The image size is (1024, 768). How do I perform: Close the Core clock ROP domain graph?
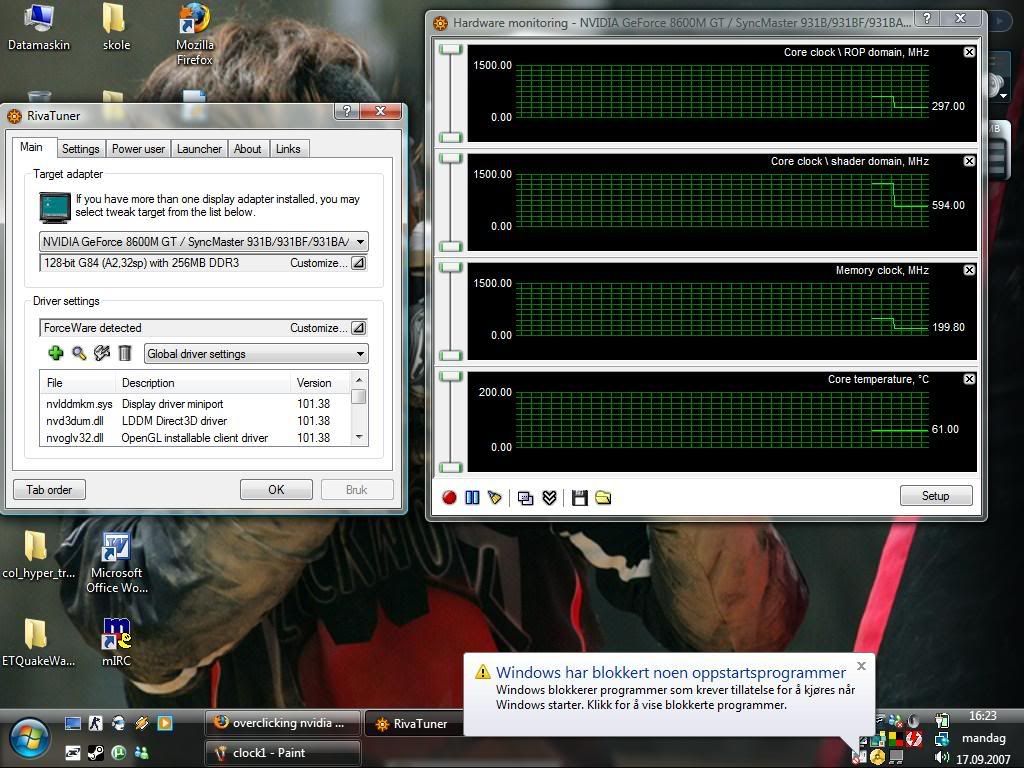coord(969,52)
